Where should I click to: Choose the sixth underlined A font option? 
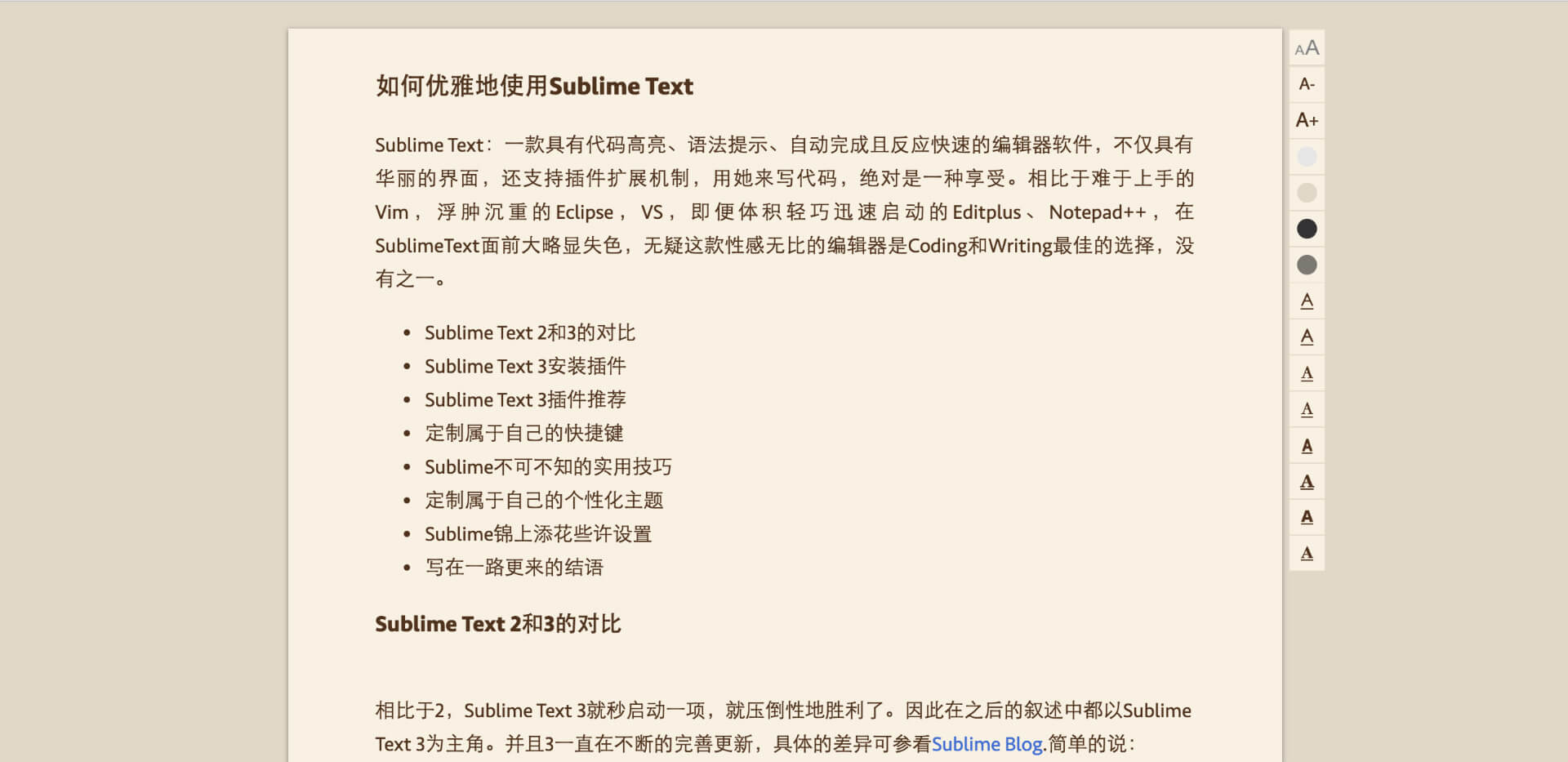pos(1307,482)
